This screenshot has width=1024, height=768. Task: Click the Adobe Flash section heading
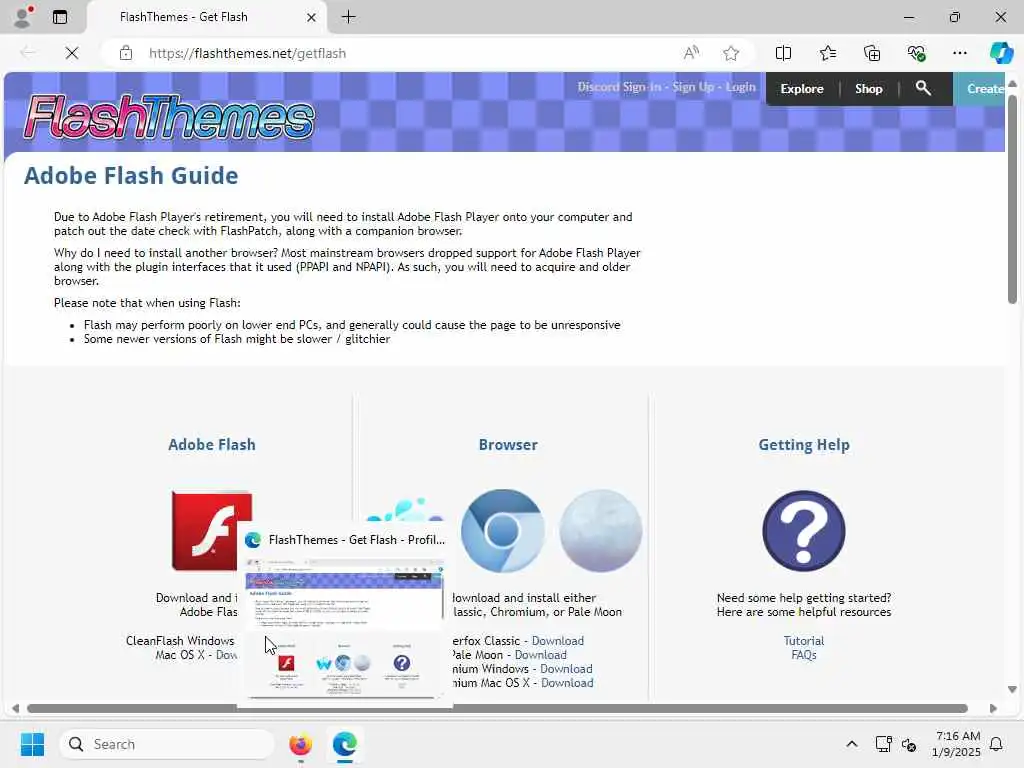click(x=212, y=445)
